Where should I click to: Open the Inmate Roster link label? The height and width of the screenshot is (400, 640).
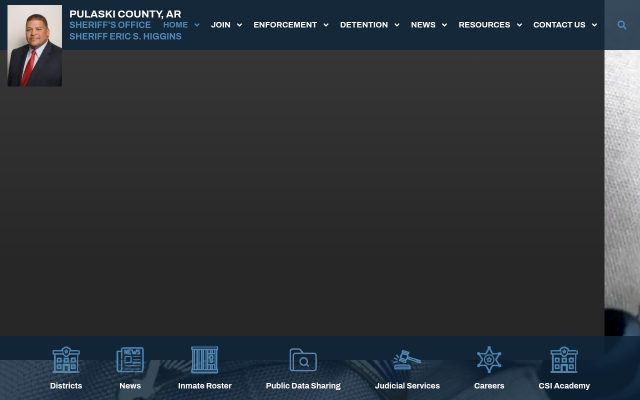pyautogui.click(x=204, y=386)
